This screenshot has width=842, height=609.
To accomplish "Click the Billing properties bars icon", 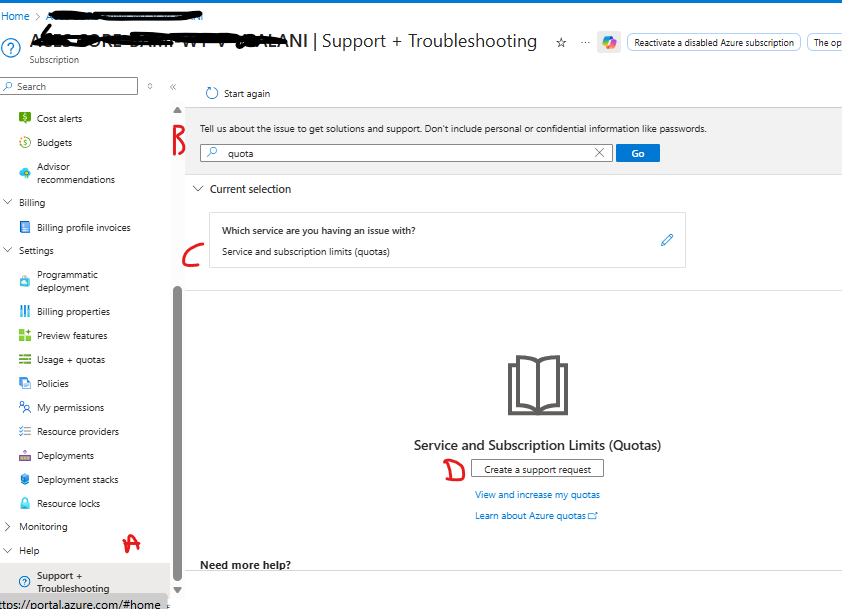I will [x=25, y=311].
